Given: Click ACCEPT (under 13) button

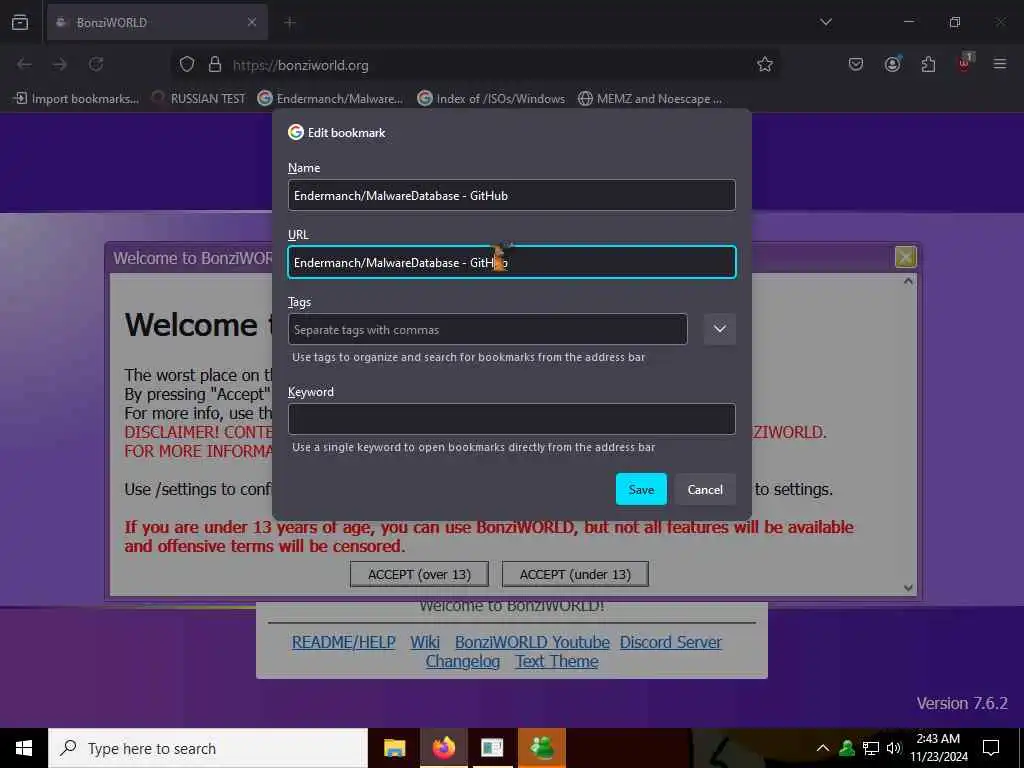Looking at the screenshot, I should (575, 574).
